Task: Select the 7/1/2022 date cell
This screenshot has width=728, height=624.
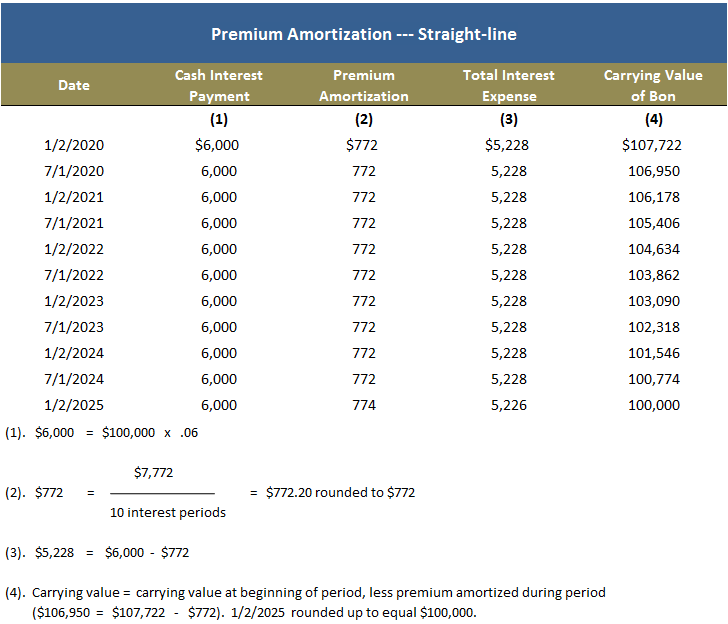Action: 74,275
